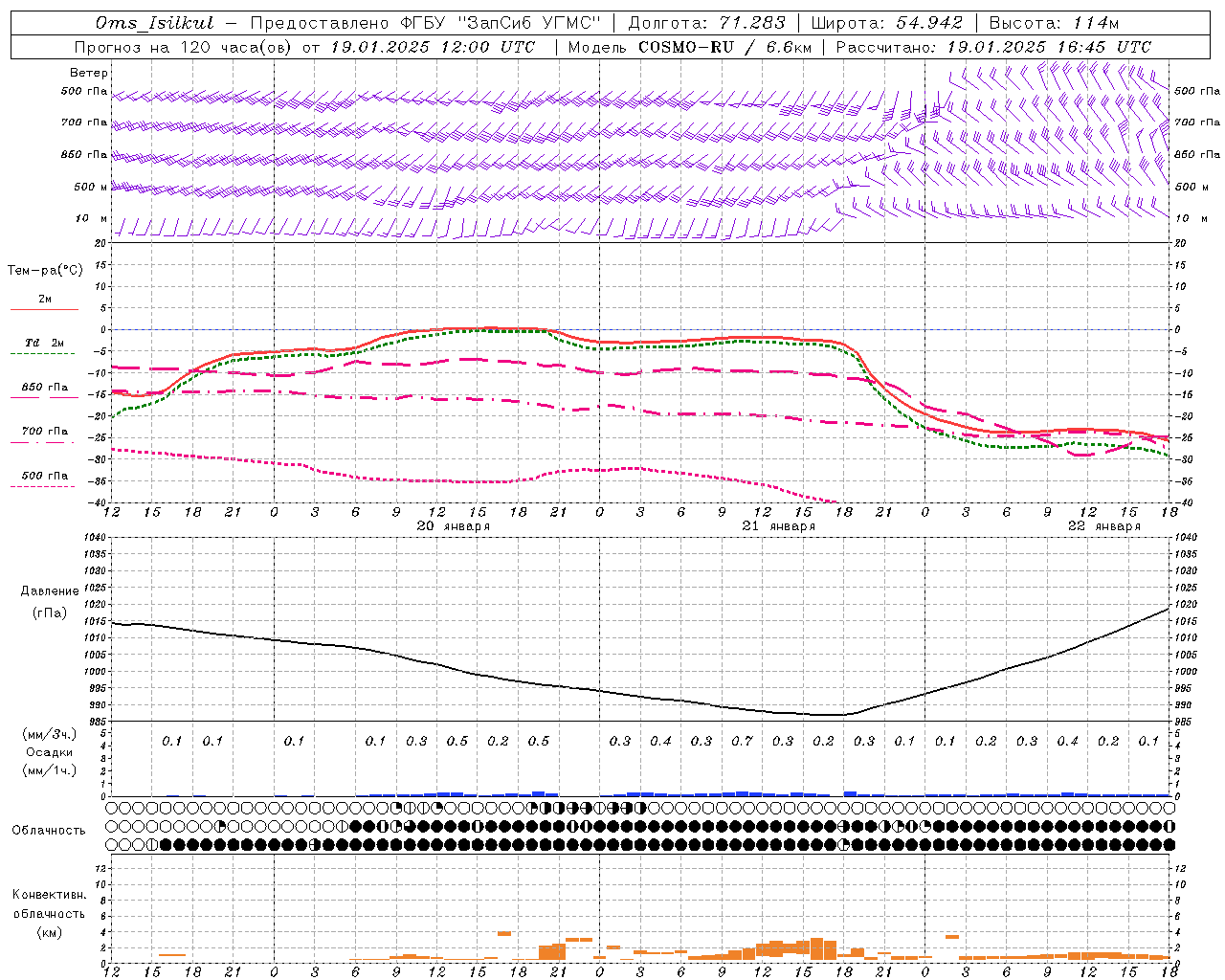
Task: Click the "Td 2м" dew point legend label
Action: (45, 343)
